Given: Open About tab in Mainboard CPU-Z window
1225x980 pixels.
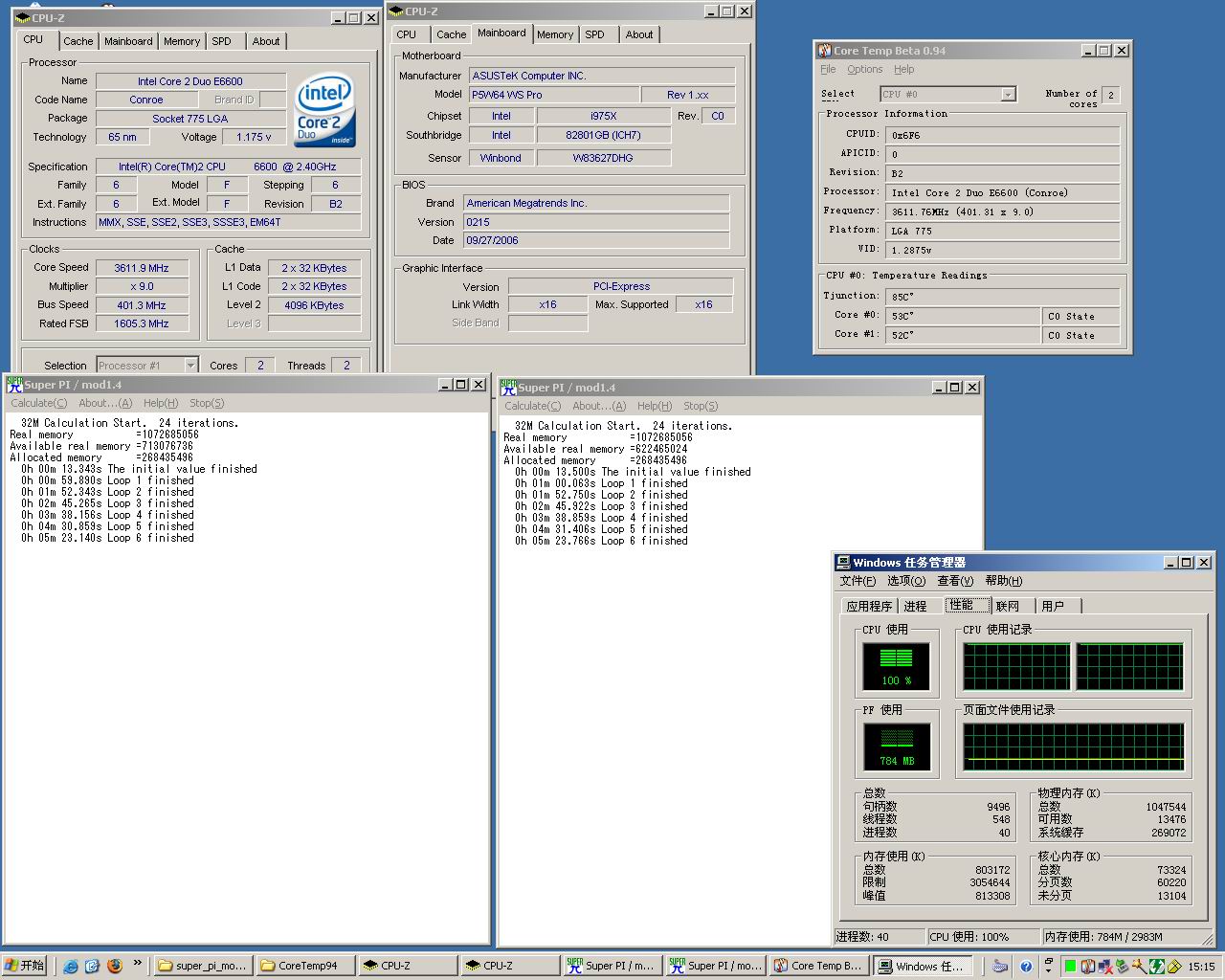Looking at the screenshot, I should pyautogui.click(x=639, y=34).
